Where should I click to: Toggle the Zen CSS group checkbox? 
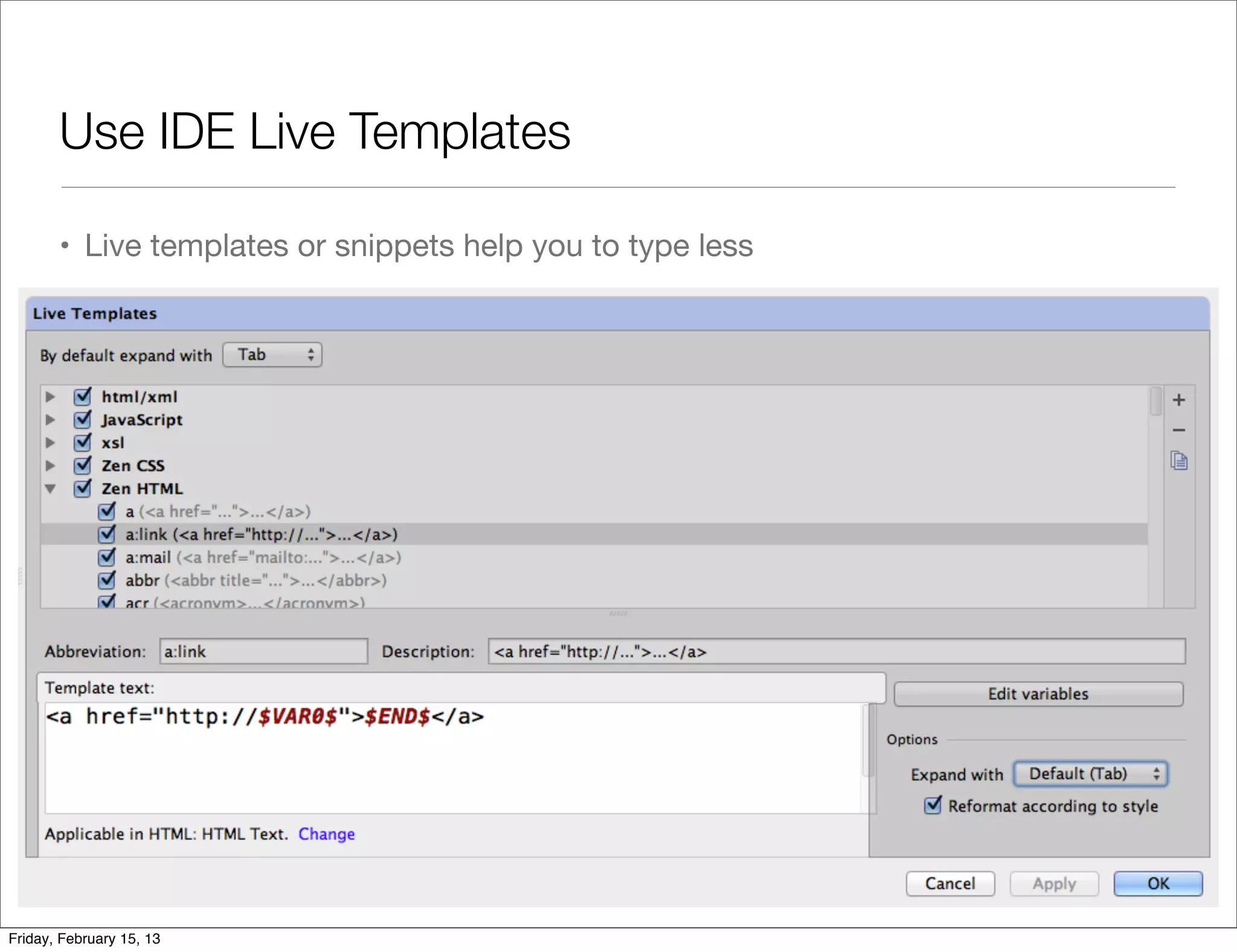point(83,466)
